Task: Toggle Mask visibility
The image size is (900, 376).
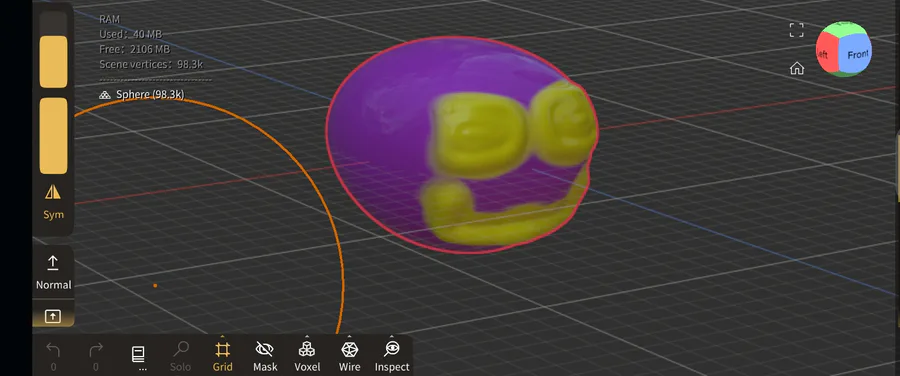Action: pos(265,355)
